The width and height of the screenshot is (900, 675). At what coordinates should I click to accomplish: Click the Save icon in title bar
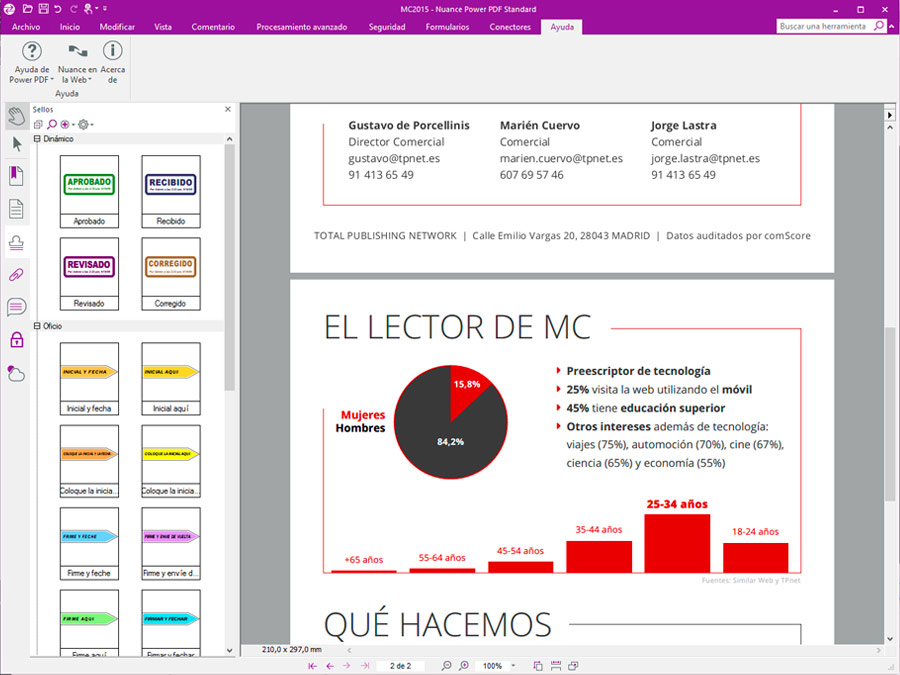[x=43, y=8]
